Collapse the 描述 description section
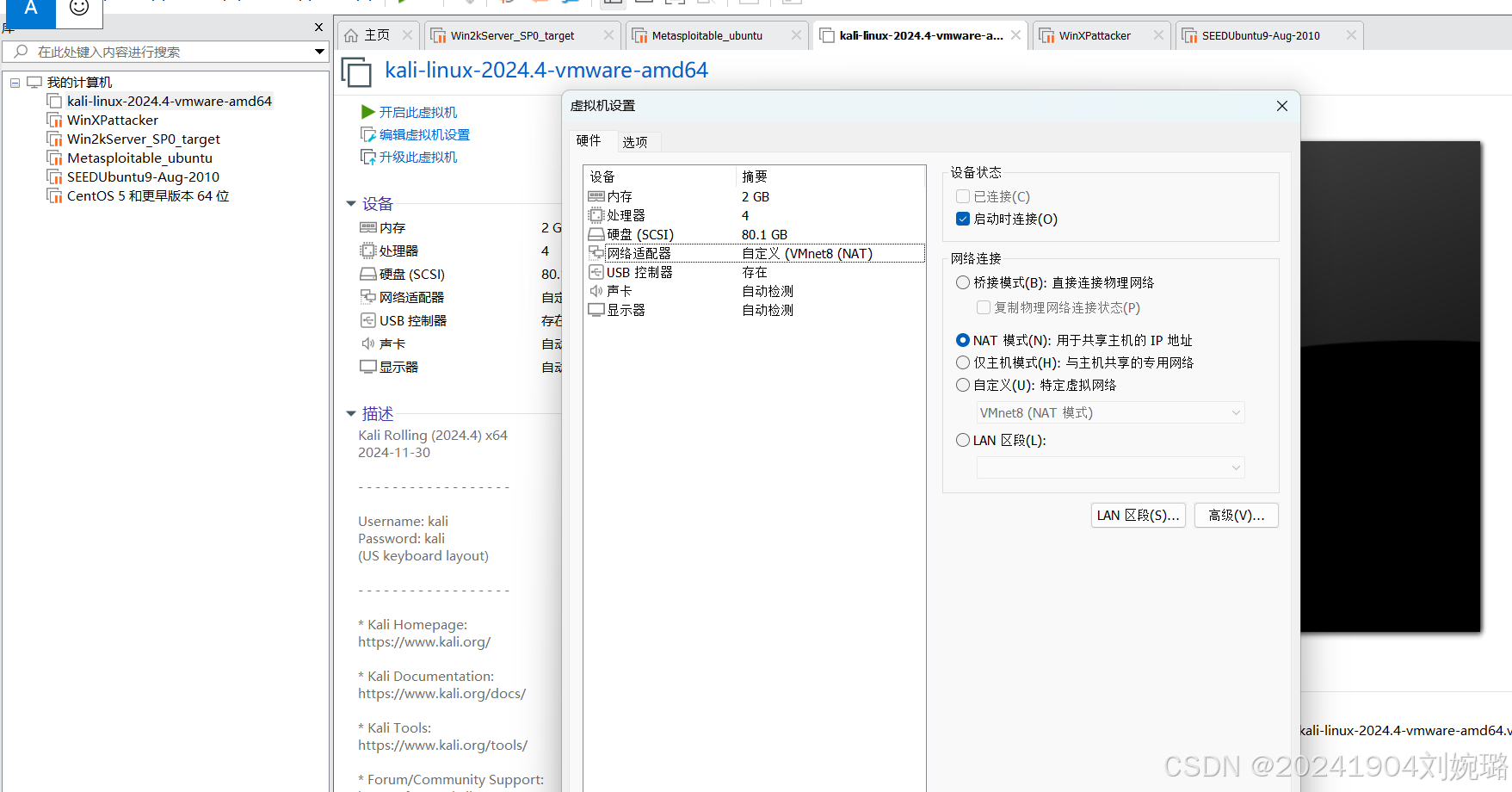 pos(351,414)
